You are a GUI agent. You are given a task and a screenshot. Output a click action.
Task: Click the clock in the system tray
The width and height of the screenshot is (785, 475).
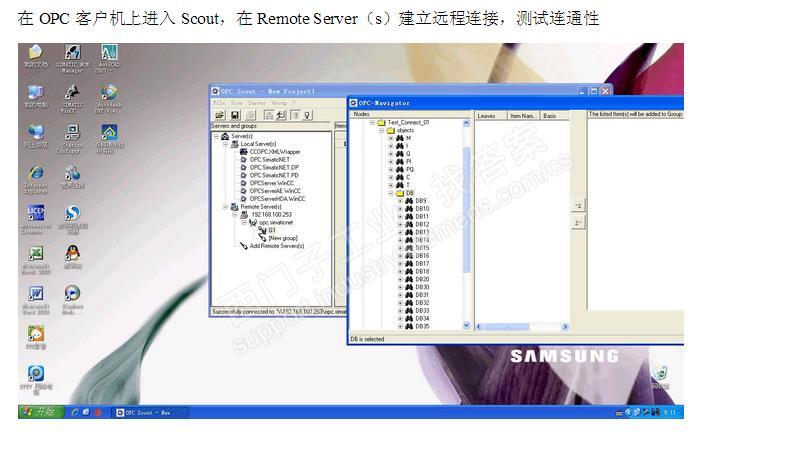[x=670, y=412]
